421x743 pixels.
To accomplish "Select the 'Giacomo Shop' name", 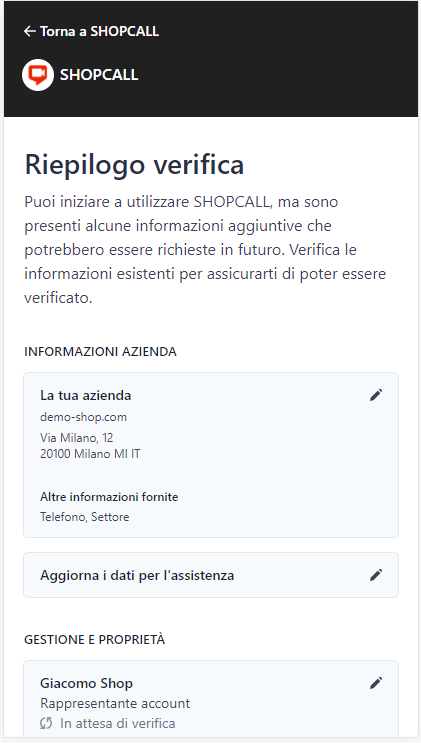I will coord(86,683).
